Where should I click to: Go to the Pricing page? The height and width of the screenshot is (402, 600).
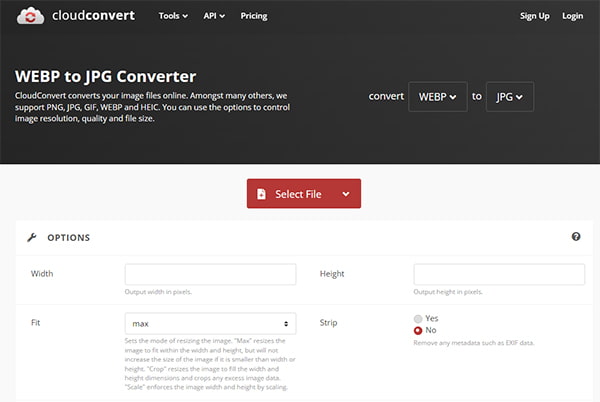pos(254,16)
